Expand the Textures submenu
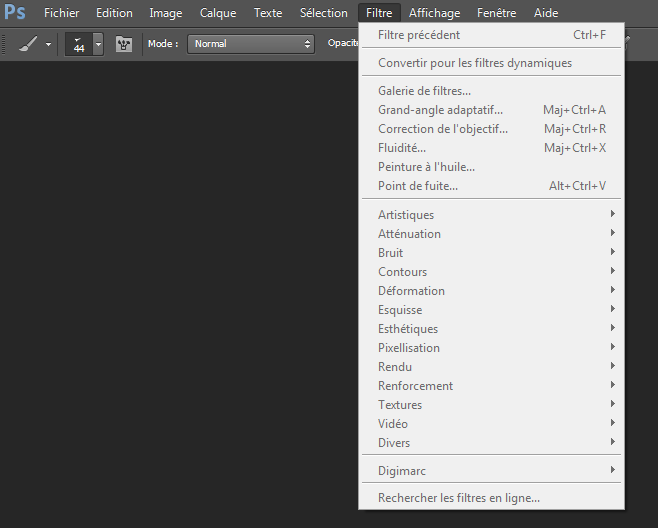This screenshot has height=528, width=658. [x=491, y=405]
